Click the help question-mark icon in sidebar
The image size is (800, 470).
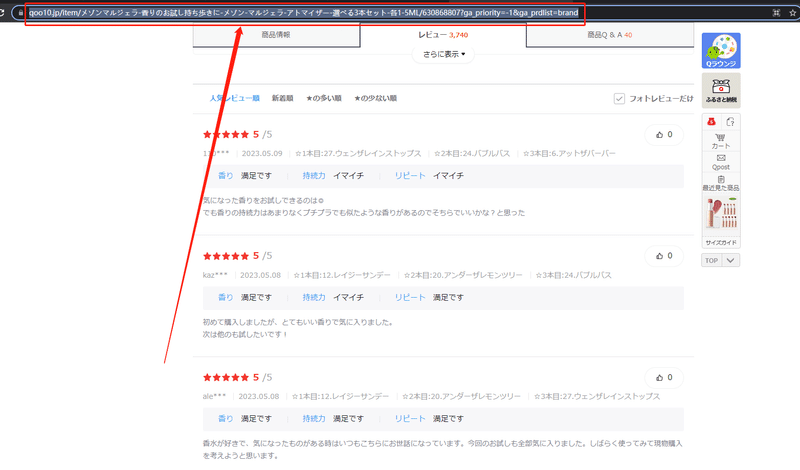731,121
